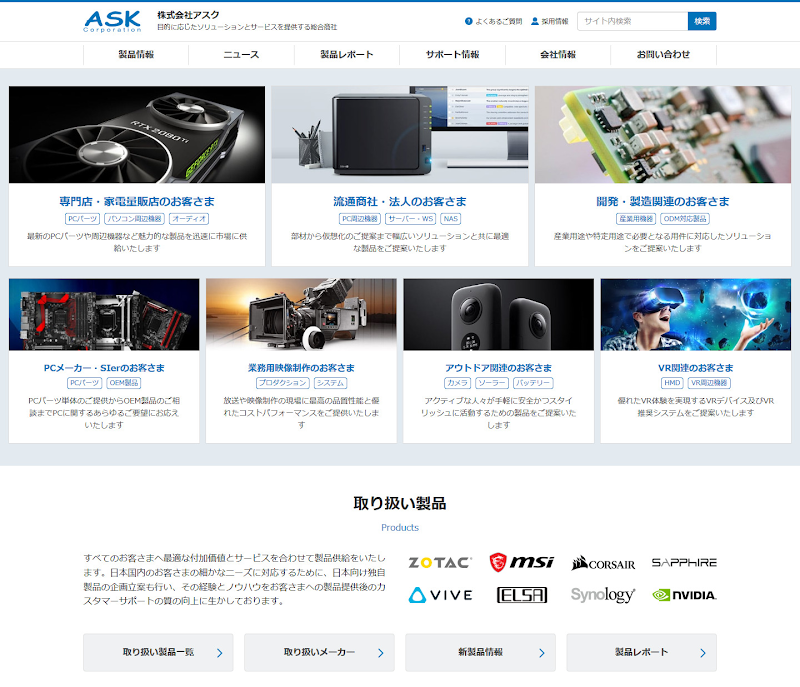The width and height of the screenshot is (800, 687).
Task: Click the Products subtitle text
Action: pos(400,528)
